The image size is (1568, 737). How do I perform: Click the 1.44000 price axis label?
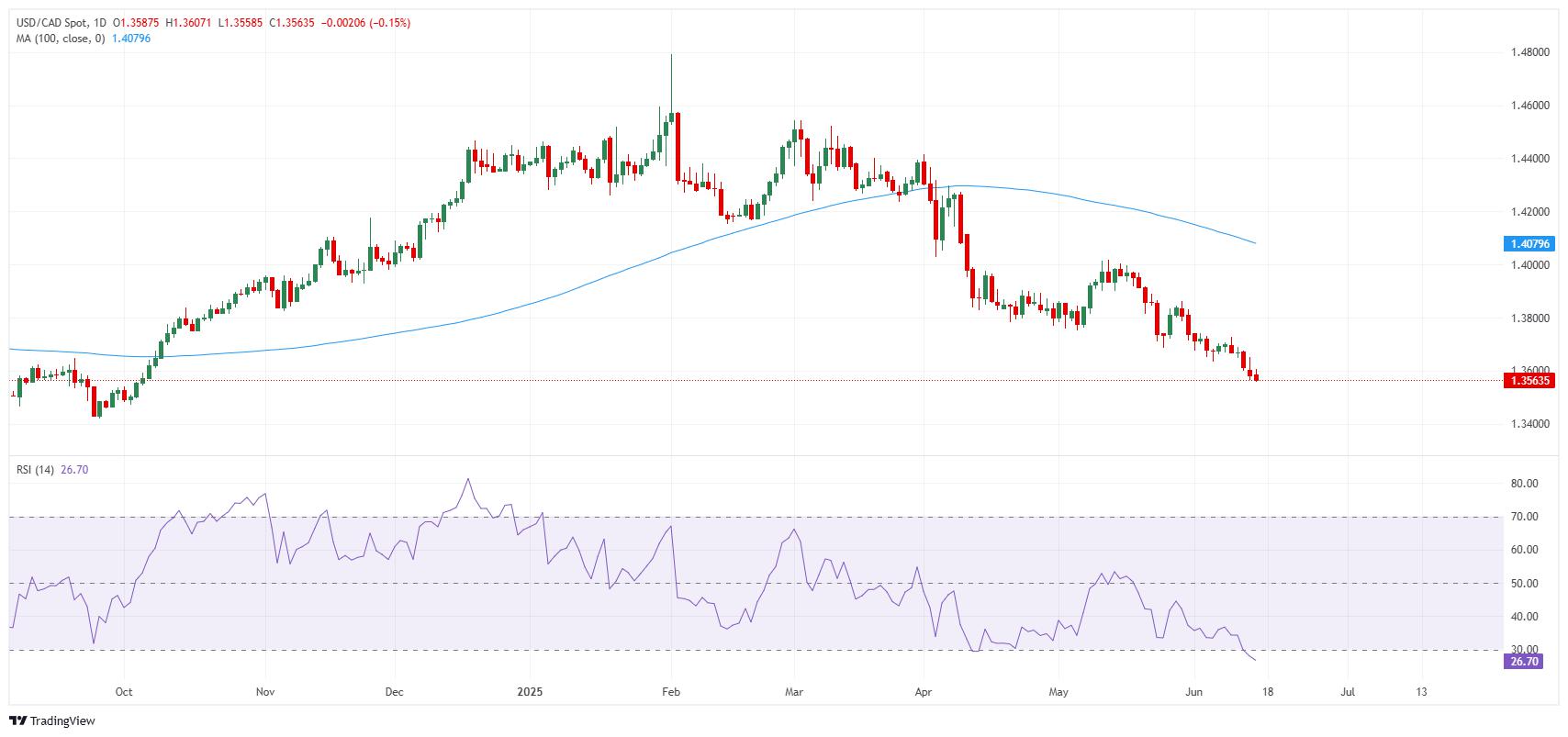[x=1529, y=159]
